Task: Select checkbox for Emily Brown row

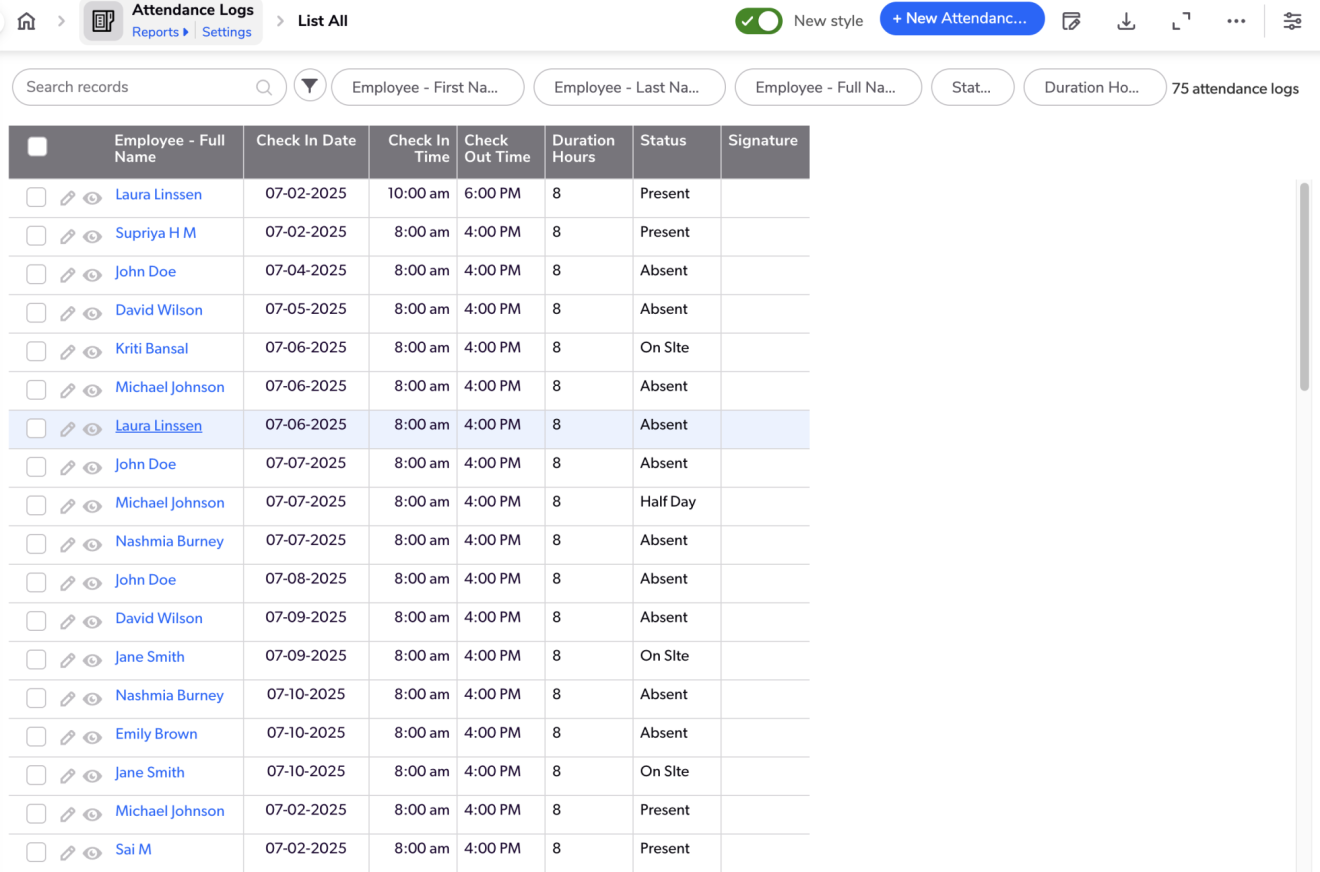Action: (36, 736)
